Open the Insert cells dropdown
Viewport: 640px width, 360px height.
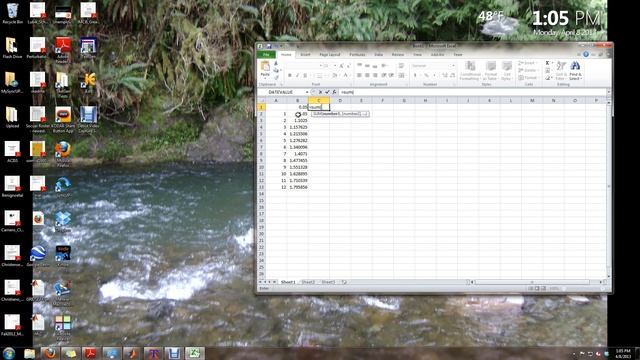point(527,63)
